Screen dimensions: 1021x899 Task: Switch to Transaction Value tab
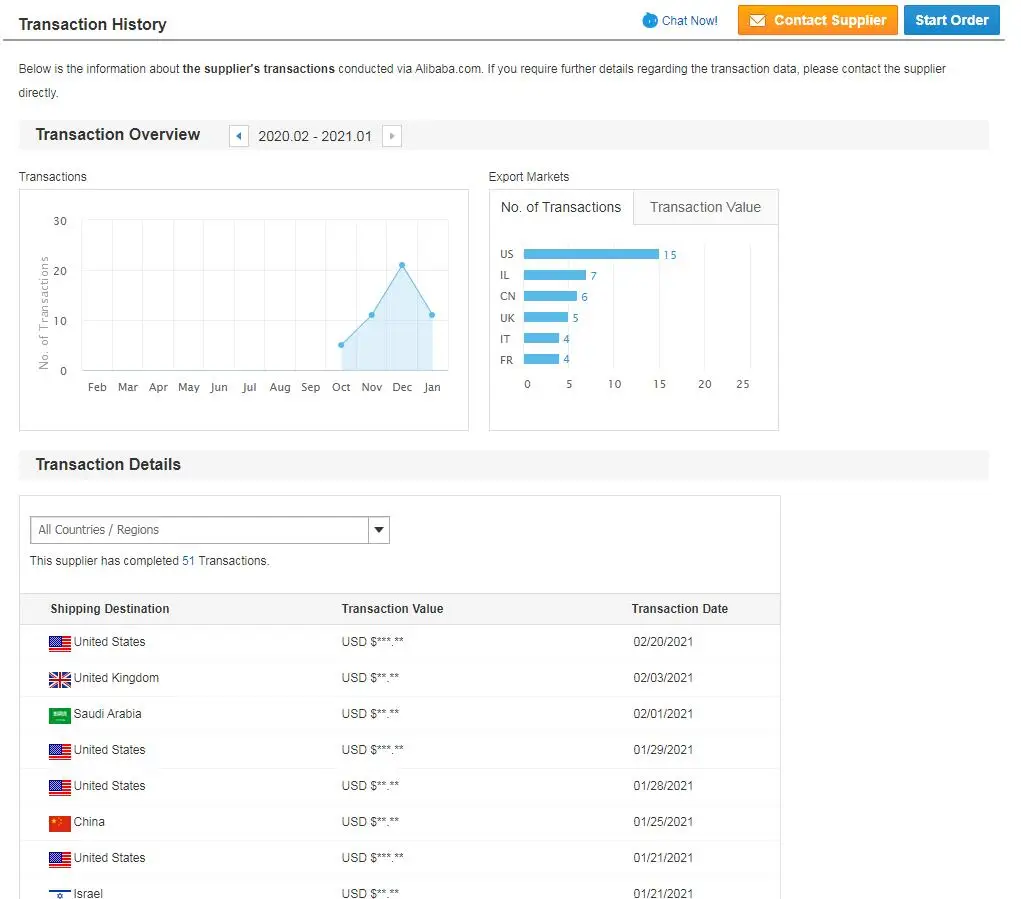[705, 208]
